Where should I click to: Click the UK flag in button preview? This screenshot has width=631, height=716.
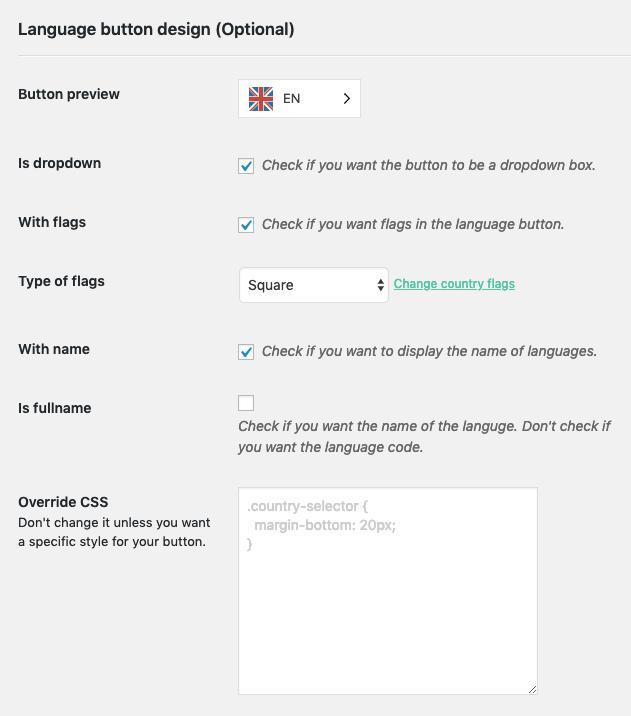pos(261,98)
